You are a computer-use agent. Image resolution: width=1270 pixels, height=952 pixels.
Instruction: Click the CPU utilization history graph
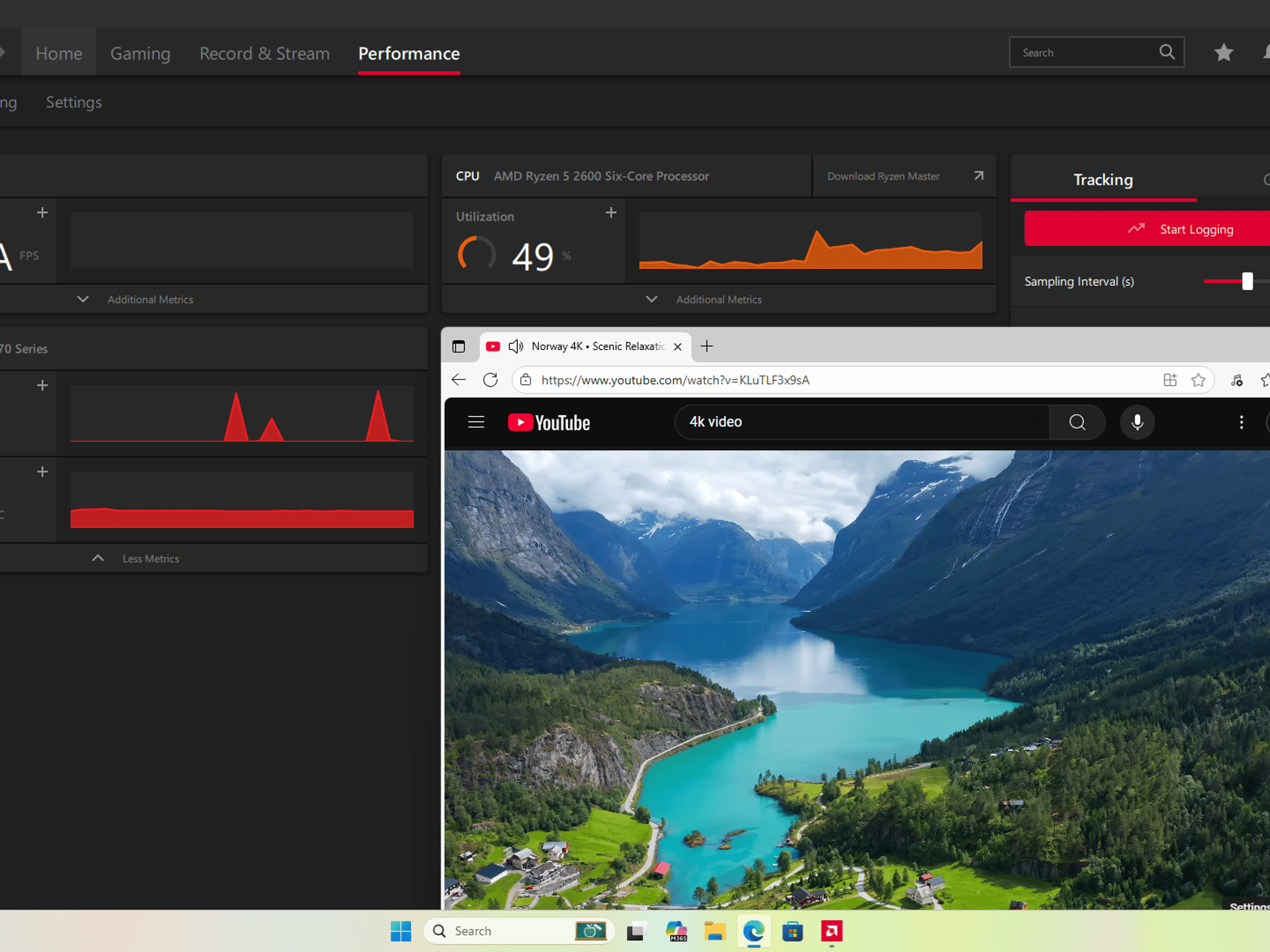pyautogui.click(x=810, y=241)
